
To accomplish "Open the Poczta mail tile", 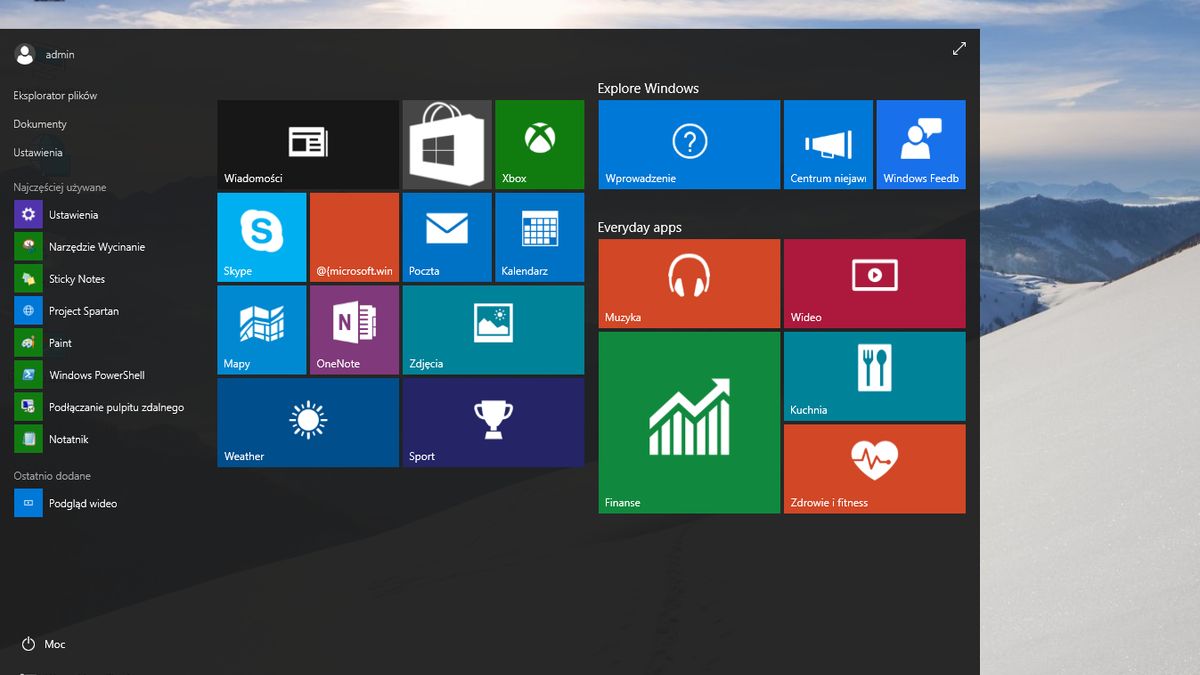I will (447, 237).
